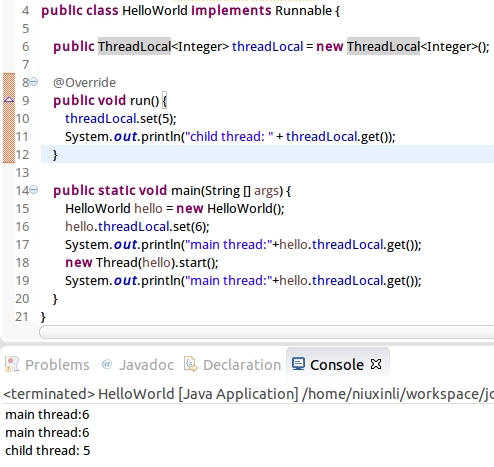Place cursor on threadLocal.set(5) line
This screenshot has width=494, height=467.
tap(121, 119)
